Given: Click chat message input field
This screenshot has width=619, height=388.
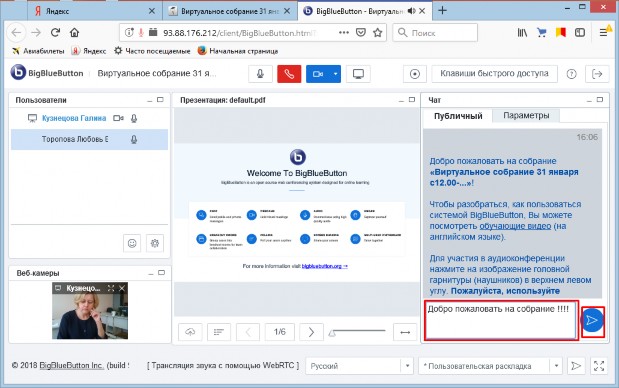Looking at the screenshot, I should pyautogui.click(x=501, y=320).
